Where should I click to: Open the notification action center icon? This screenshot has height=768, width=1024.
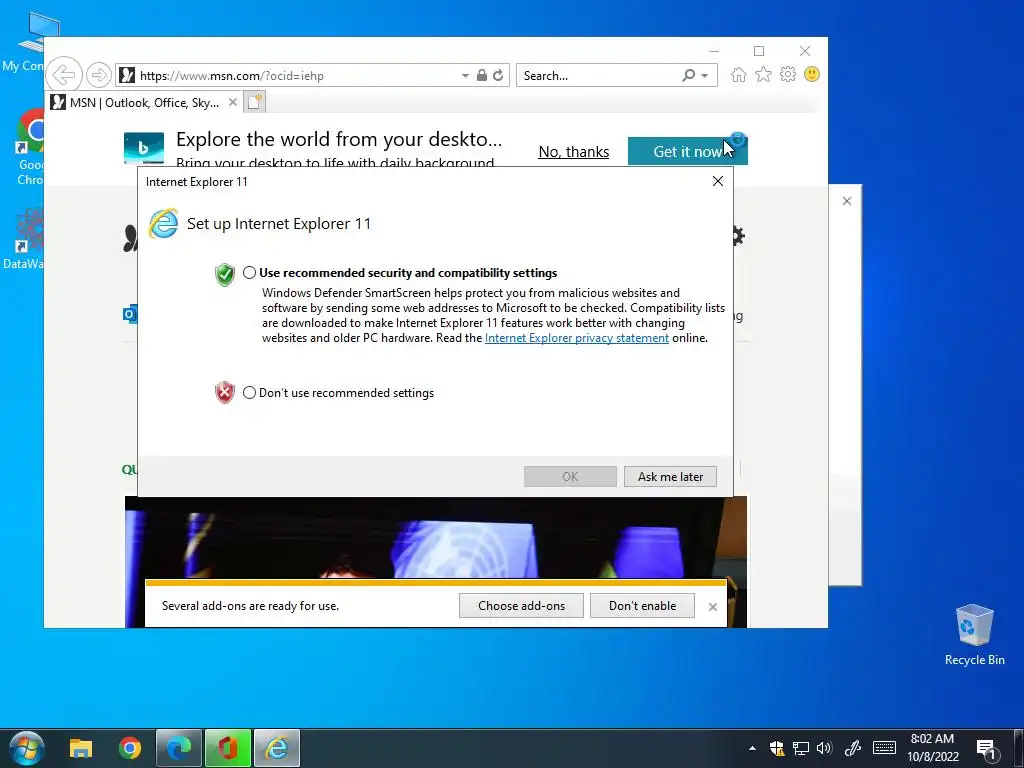tap(987, 749)
